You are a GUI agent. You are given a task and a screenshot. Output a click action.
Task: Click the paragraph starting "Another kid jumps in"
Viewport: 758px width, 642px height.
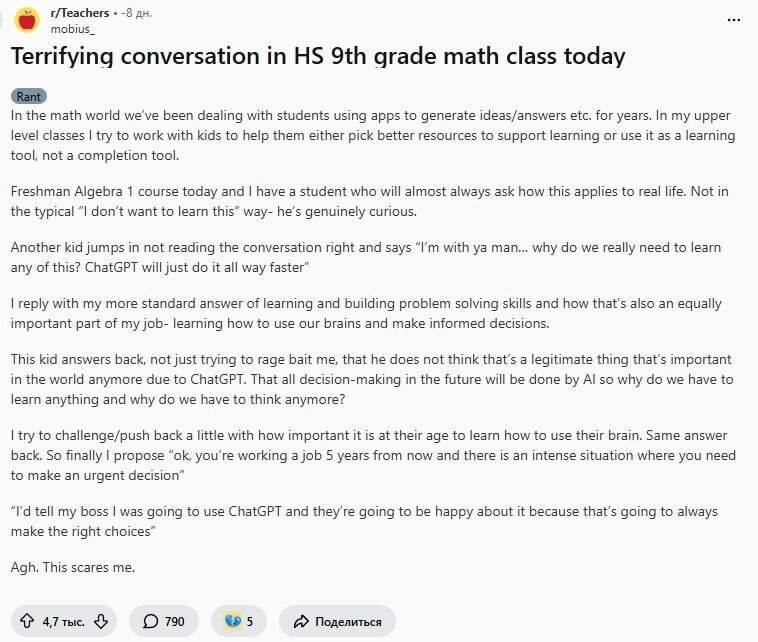365,256
